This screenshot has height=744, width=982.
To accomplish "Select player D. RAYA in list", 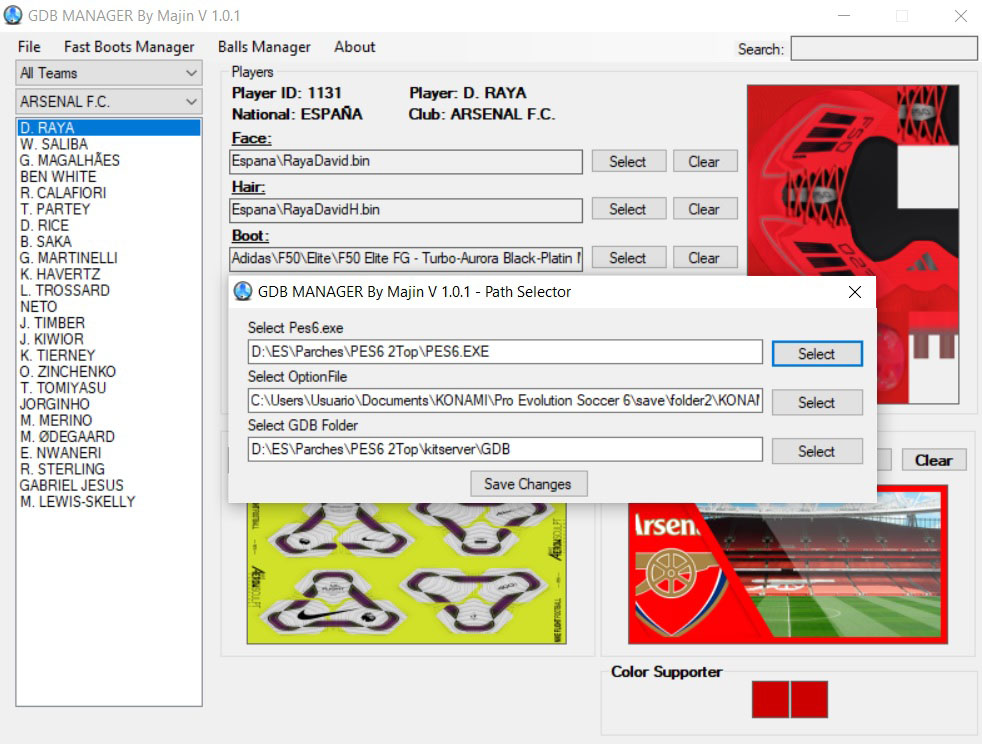I will (109, 128).
